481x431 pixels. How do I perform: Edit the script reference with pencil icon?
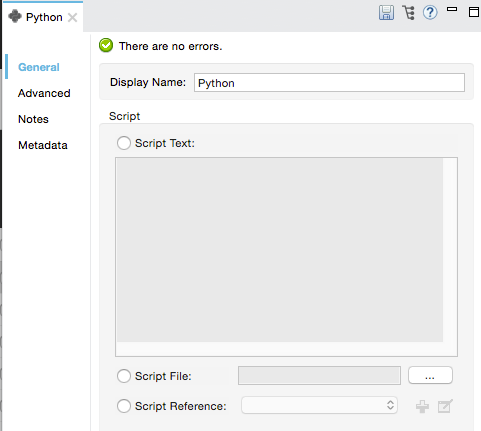(445, 406)
